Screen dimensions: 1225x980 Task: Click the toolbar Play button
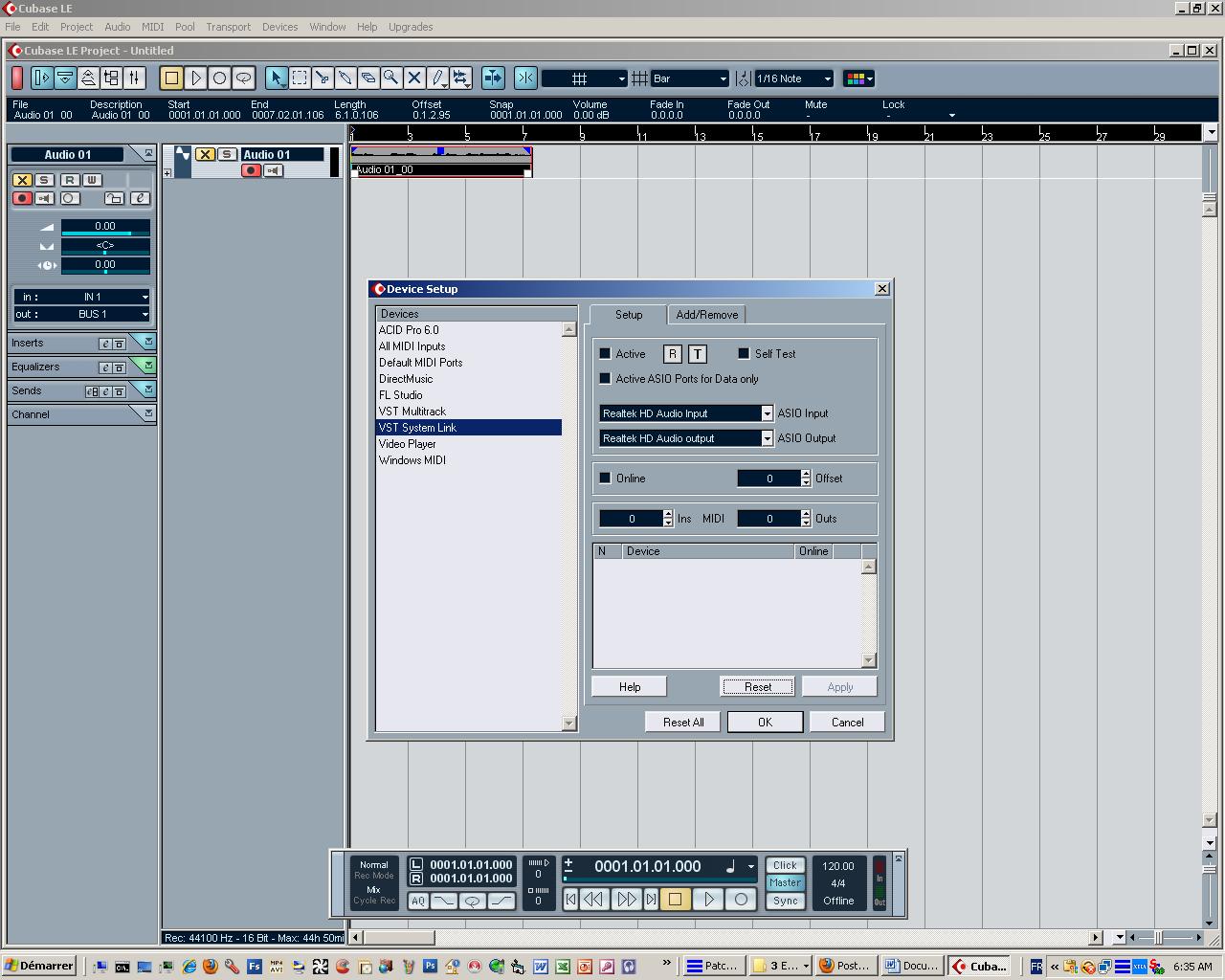[x=195, y=78]
